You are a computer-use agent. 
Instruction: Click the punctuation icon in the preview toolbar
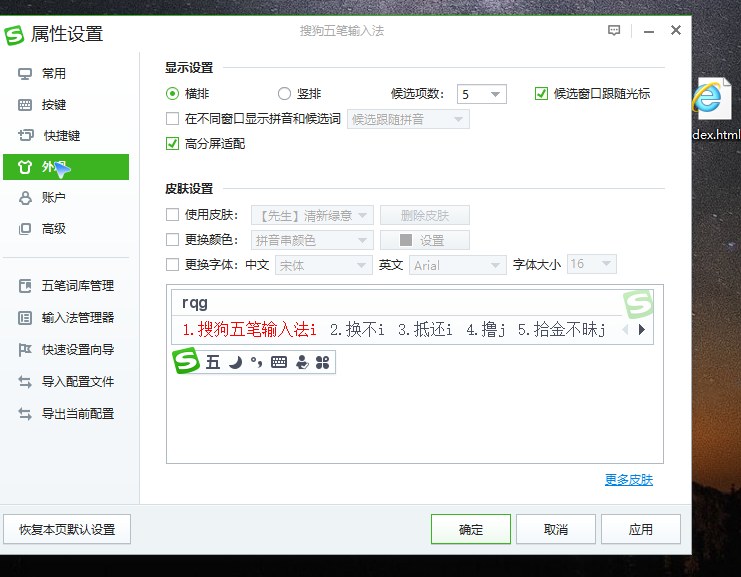click(256, 362)
